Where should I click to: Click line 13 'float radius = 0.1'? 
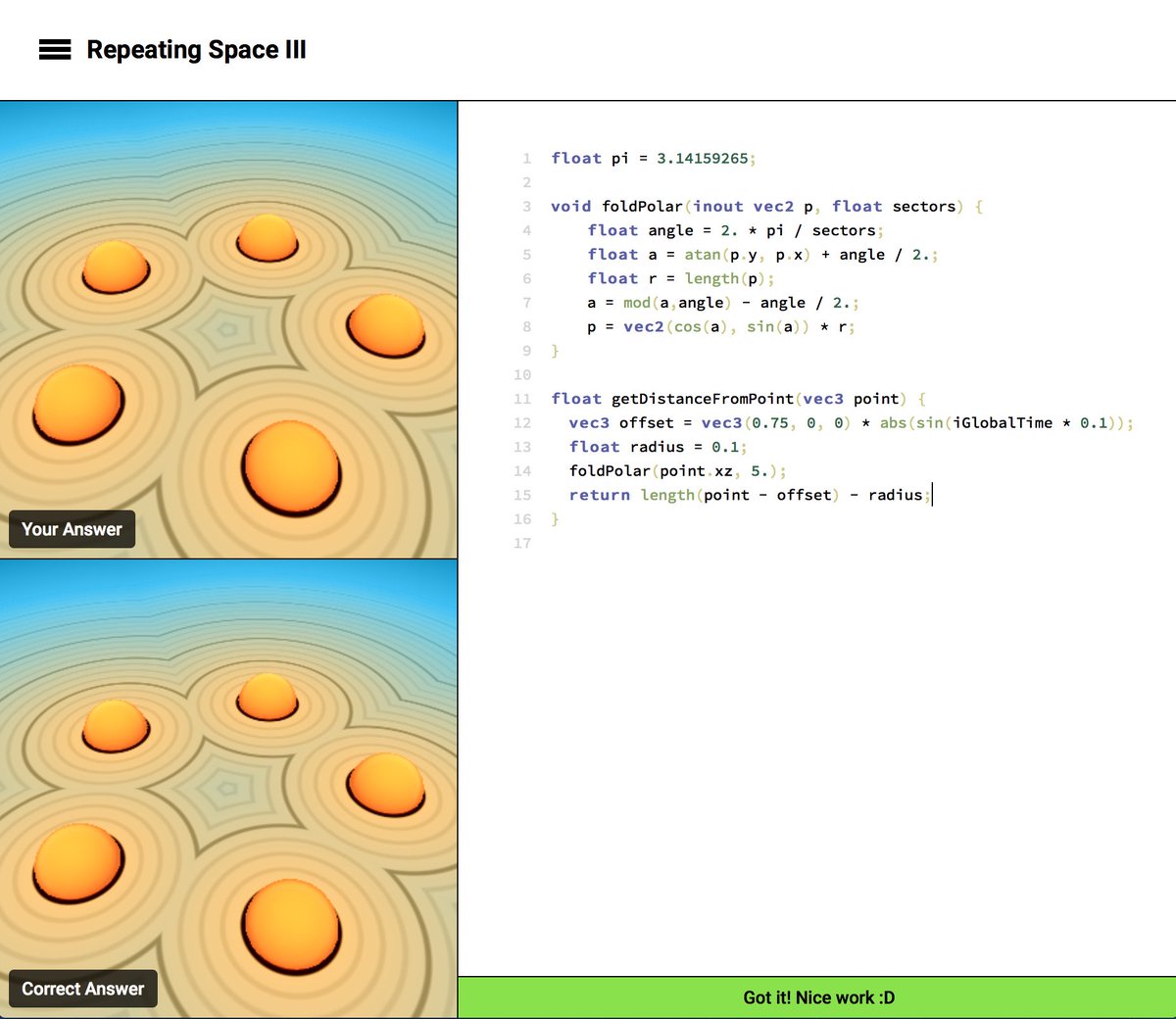coord(658,447)
